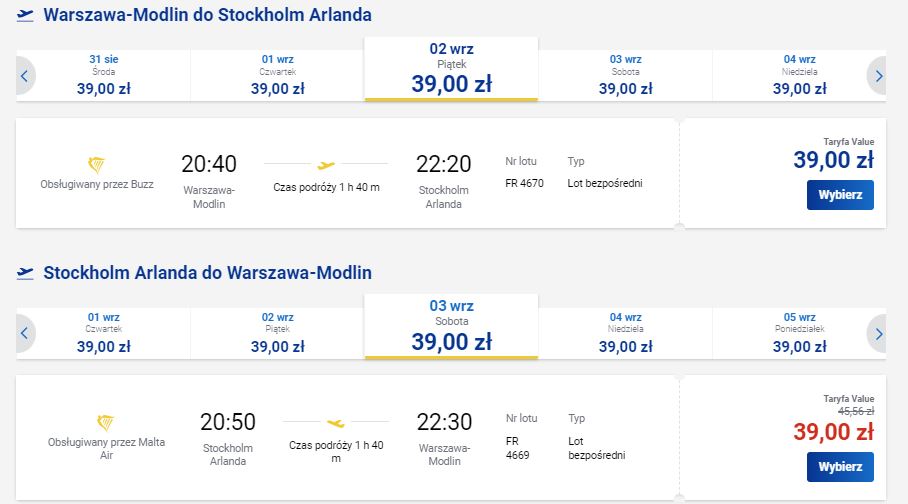Select outbound date 03 wrz Sobota
Image resolution: width=908 pixels, height=504 pixels.
[625, 75]
